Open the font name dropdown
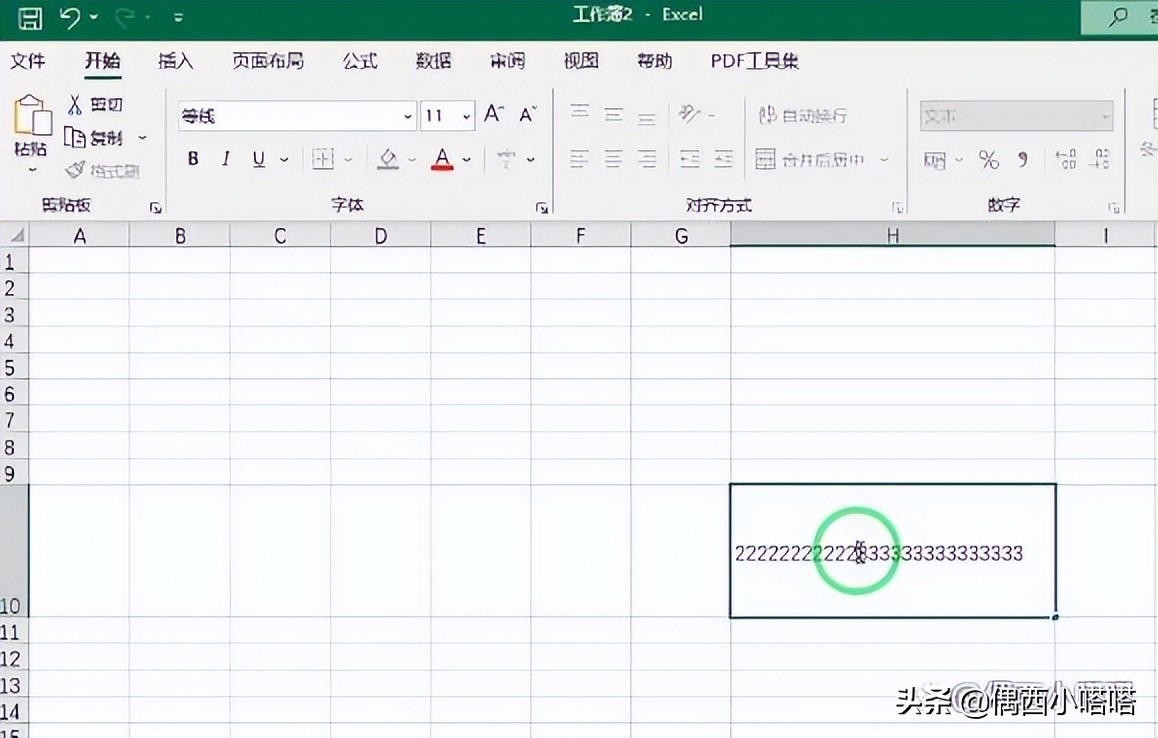Screen dimensions: 1158x738 [409, 115]
